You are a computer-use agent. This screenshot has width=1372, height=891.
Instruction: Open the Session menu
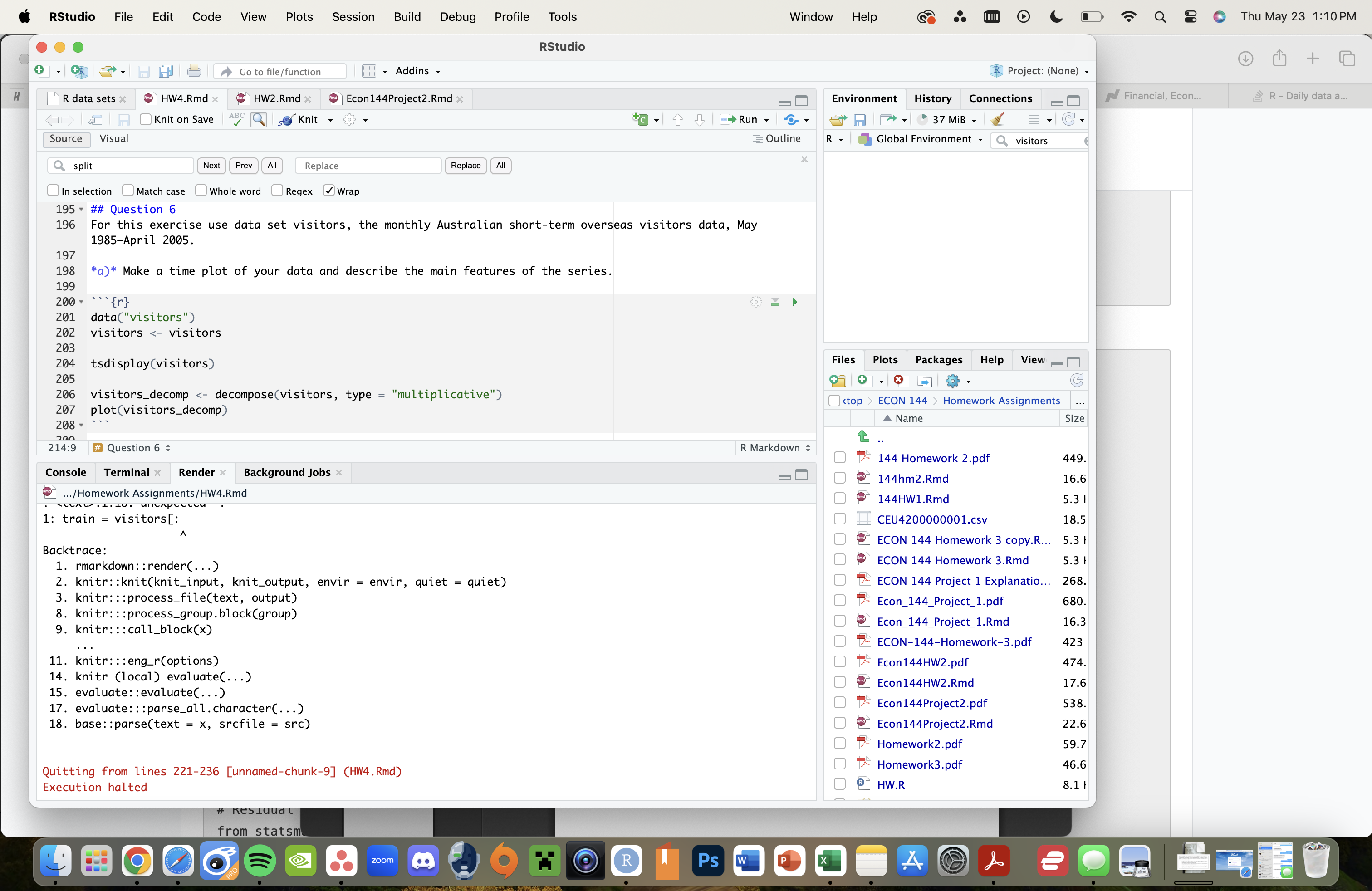[353, 17]
